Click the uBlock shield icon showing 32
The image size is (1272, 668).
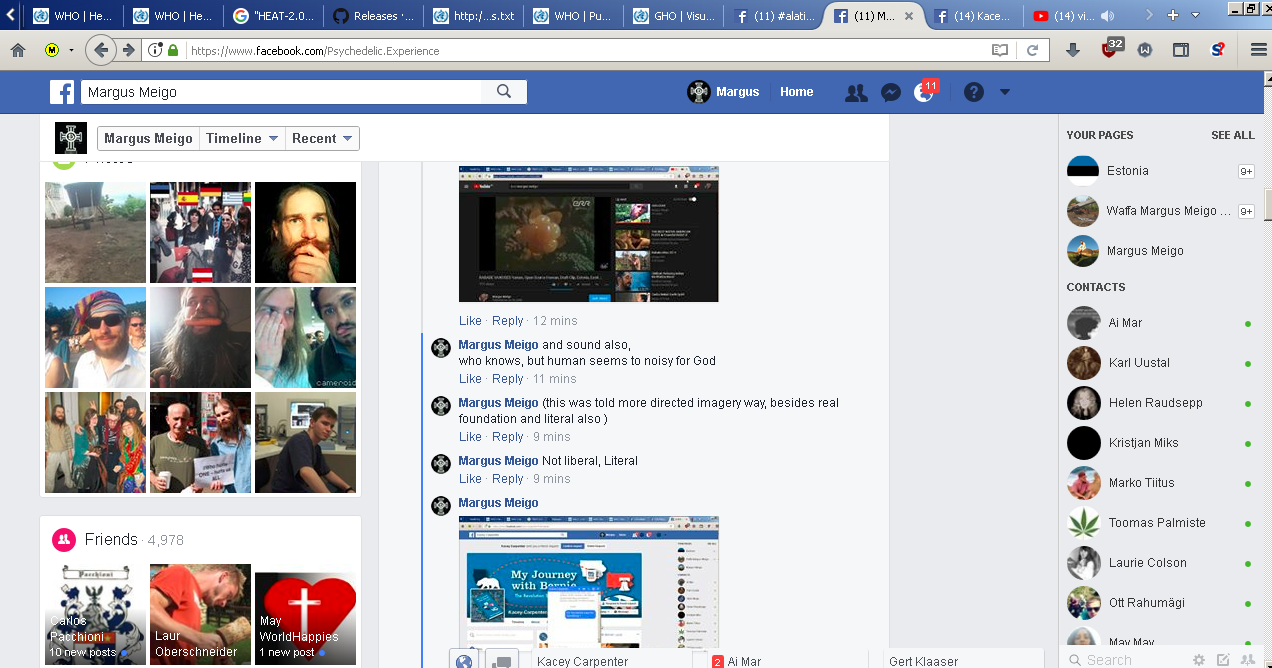[x=1111, y=47]
